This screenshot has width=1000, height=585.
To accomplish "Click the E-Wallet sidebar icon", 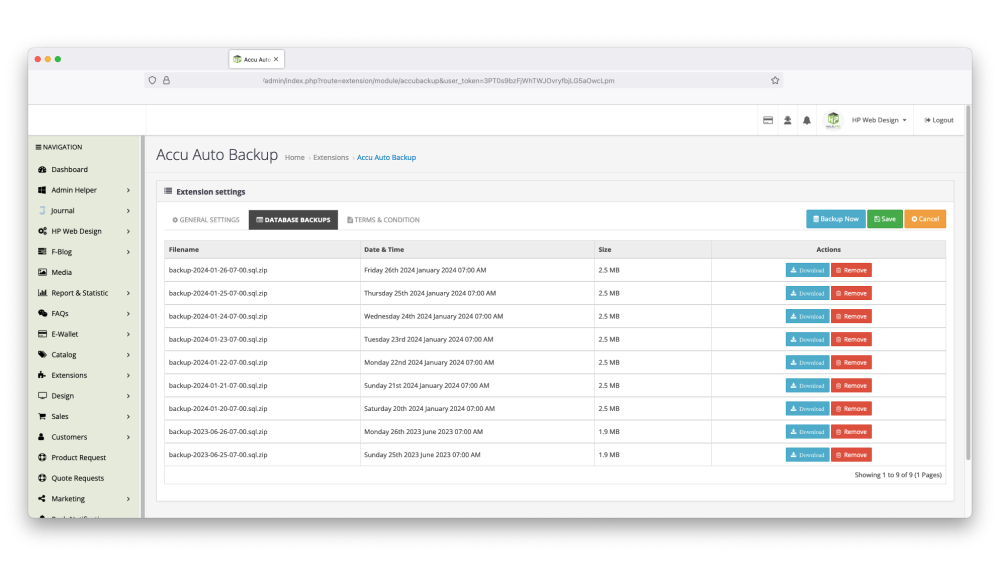I will [x=42, y=334].
